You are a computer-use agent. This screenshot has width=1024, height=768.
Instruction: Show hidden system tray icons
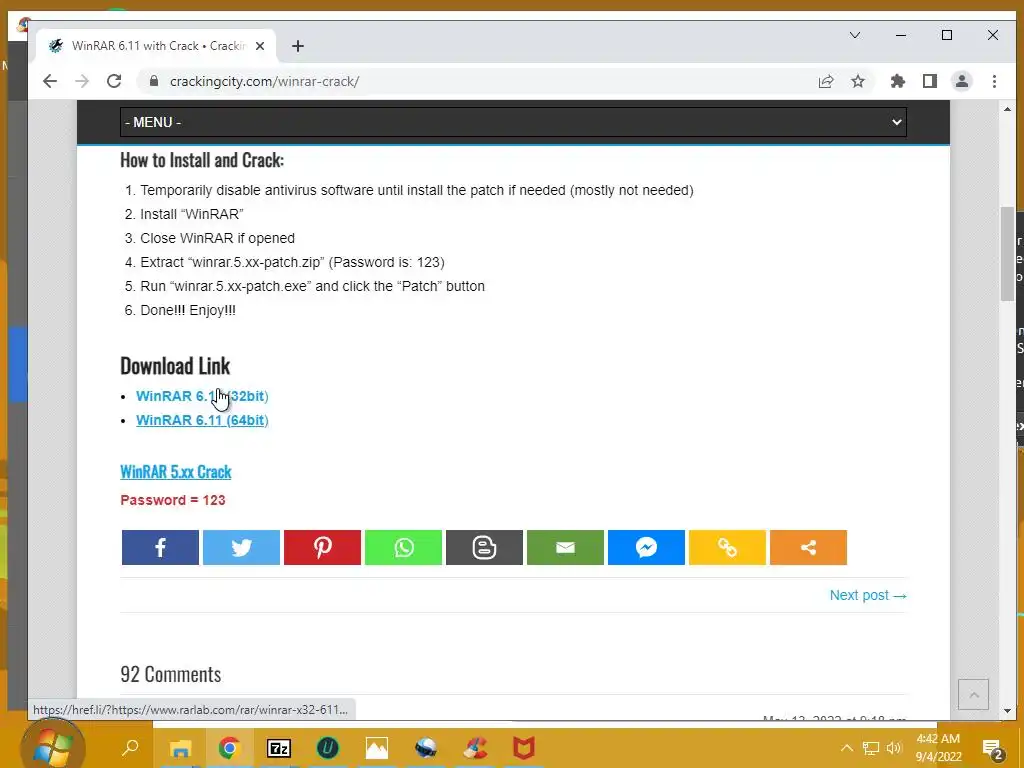[846, 748]
